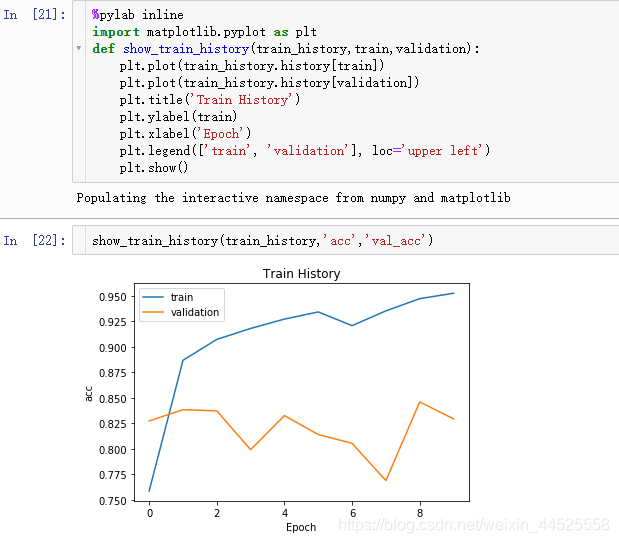Click the x-axis tick label 0
This screenshot has height=543, width=619.
tap(150, 513)
